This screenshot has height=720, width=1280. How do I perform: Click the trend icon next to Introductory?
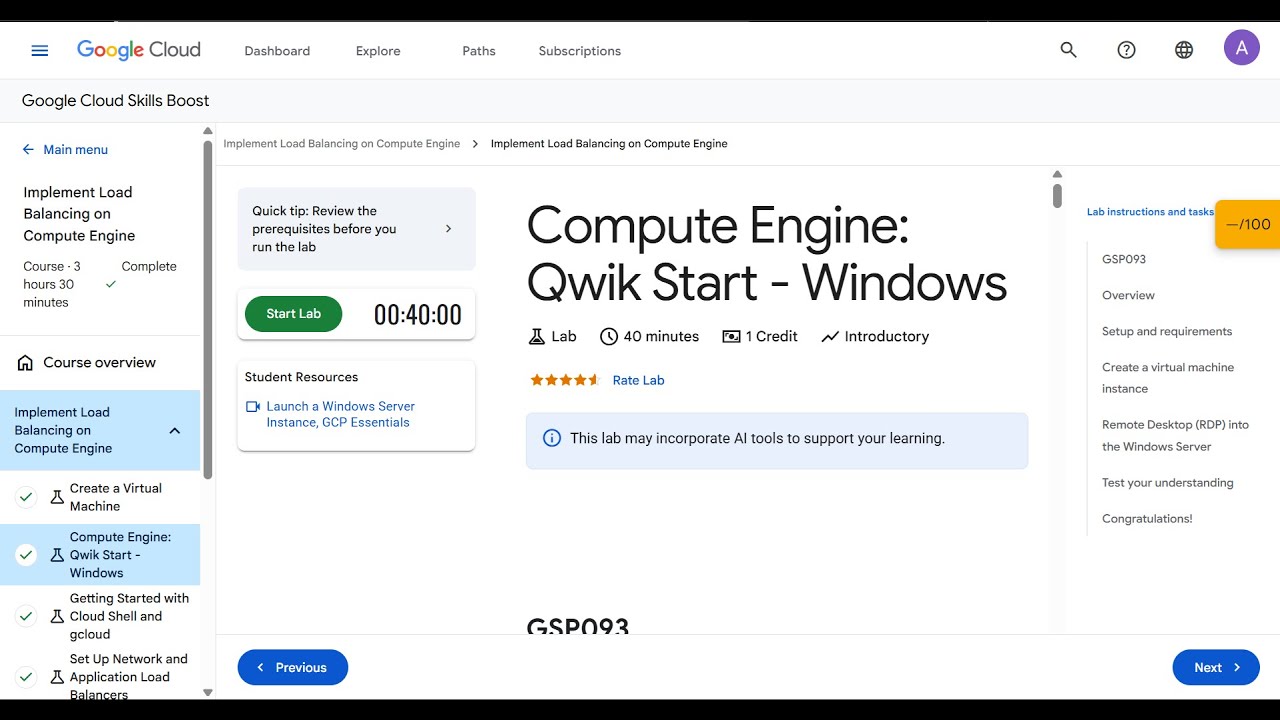(830, 337)
